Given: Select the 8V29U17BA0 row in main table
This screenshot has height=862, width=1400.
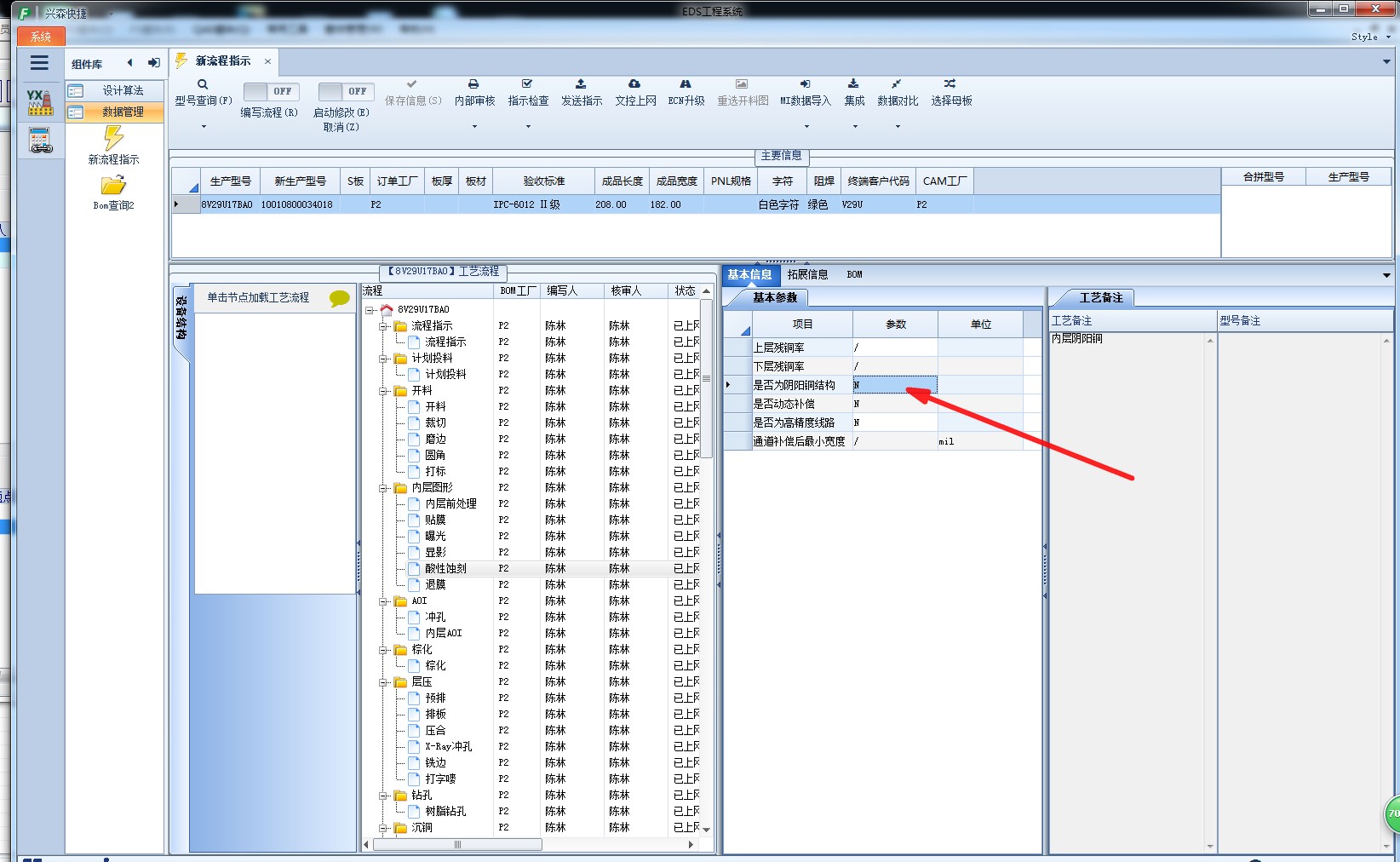Looking at the screenshot, I should 696,204.
